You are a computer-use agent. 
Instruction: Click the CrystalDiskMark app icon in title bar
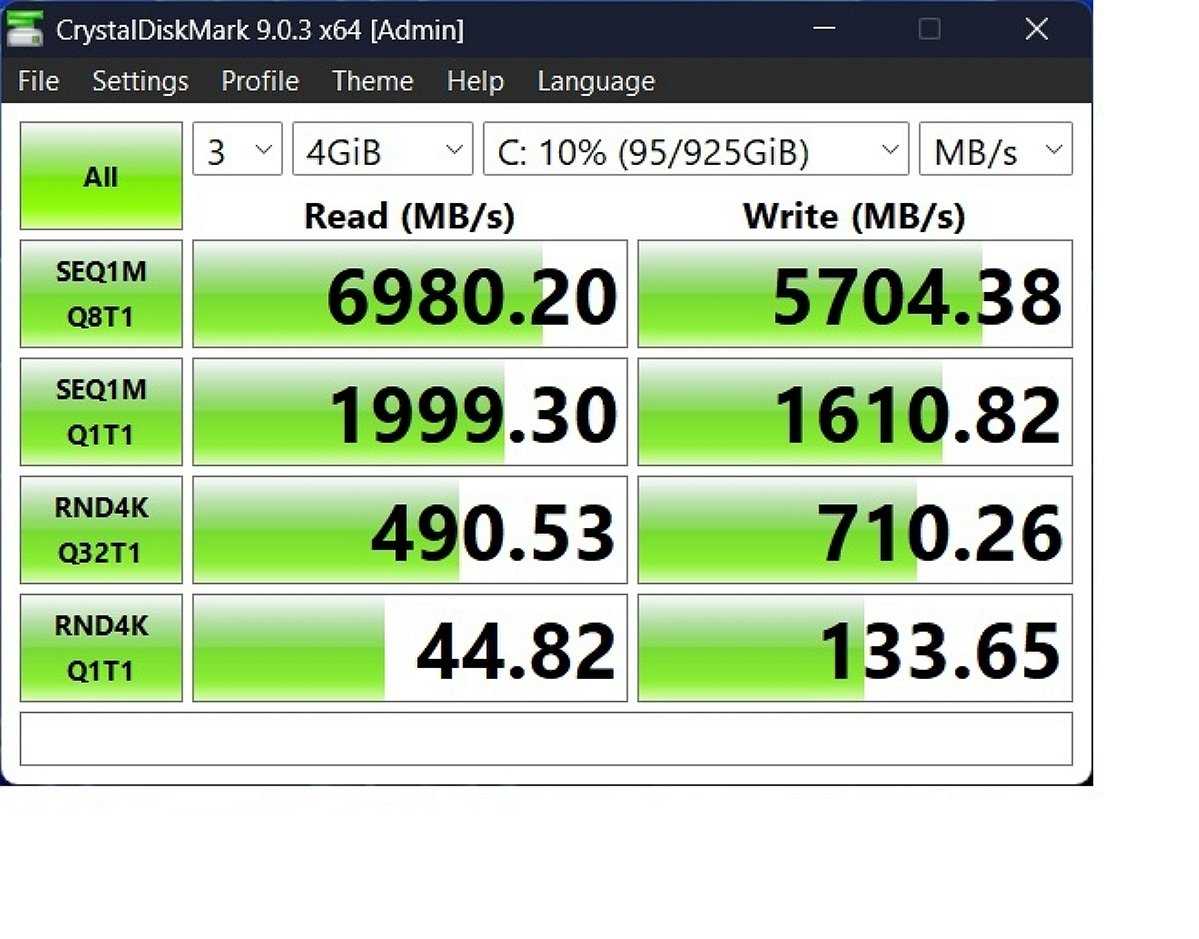[24, 29]
